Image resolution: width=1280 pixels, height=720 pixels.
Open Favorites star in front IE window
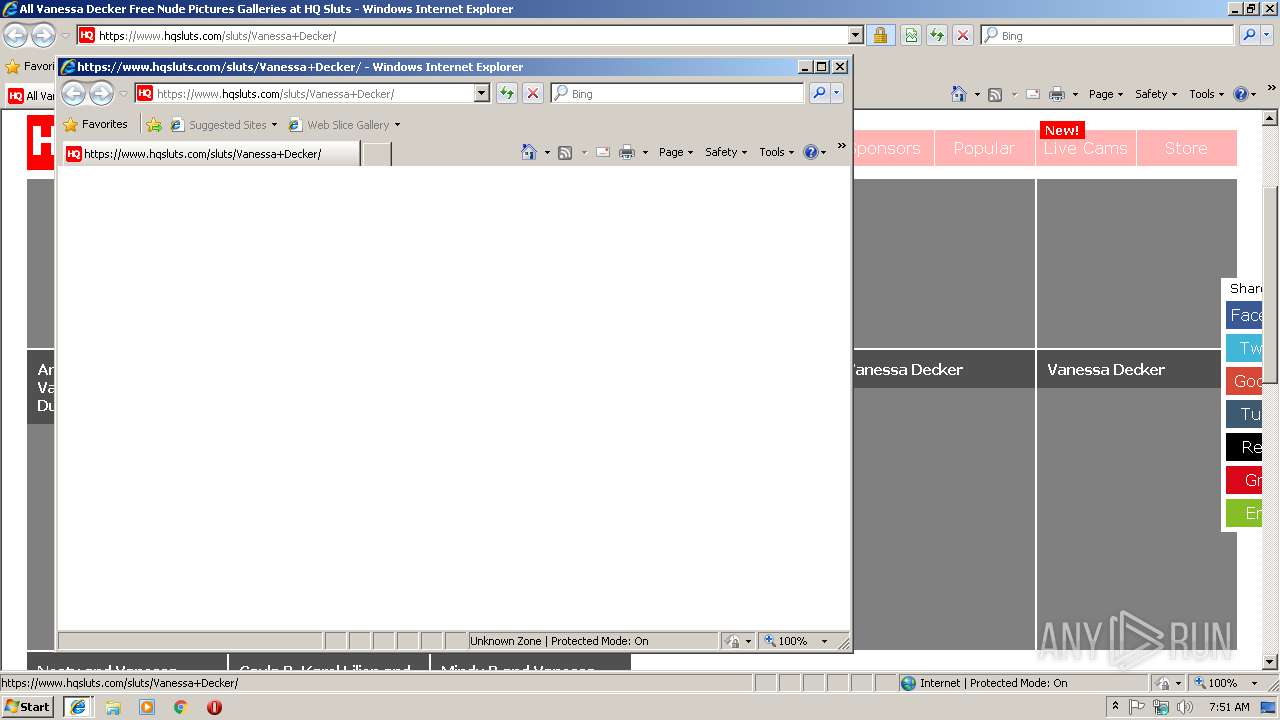pyautogui.click(x=95, y=125)
